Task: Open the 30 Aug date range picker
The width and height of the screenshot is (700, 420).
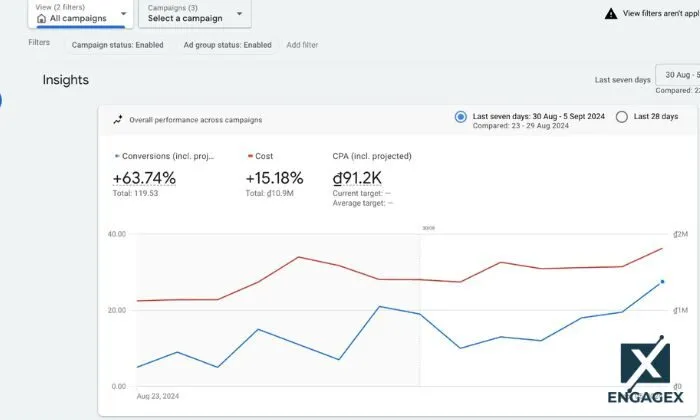Action: click(678, 75)
